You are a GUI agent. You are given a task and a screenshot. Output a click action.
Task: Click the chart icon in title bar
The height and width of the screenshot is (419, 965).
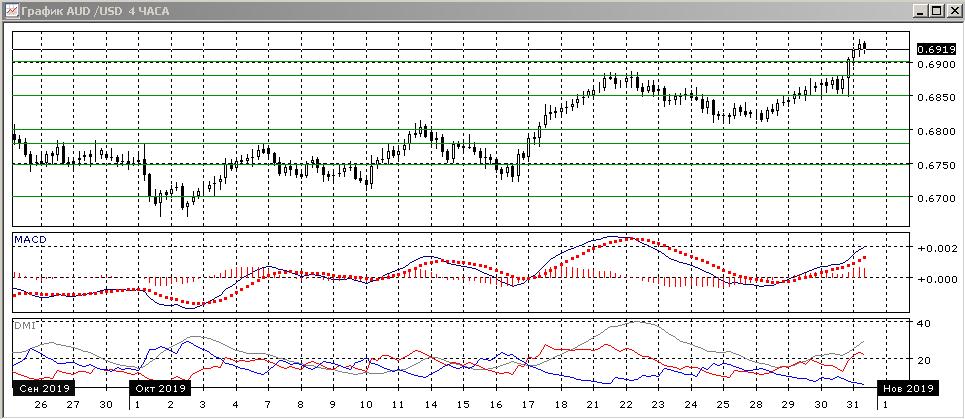click(x=10, y=10)
